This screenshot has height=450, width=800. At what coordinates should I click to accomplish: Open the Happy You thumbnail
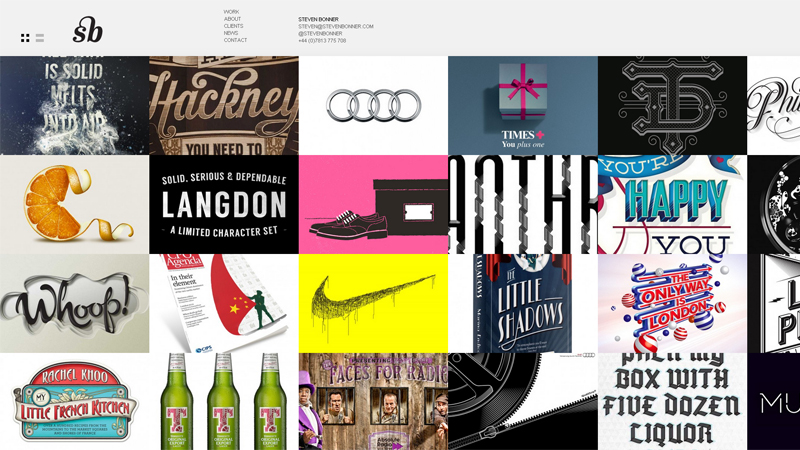point(672,205)
